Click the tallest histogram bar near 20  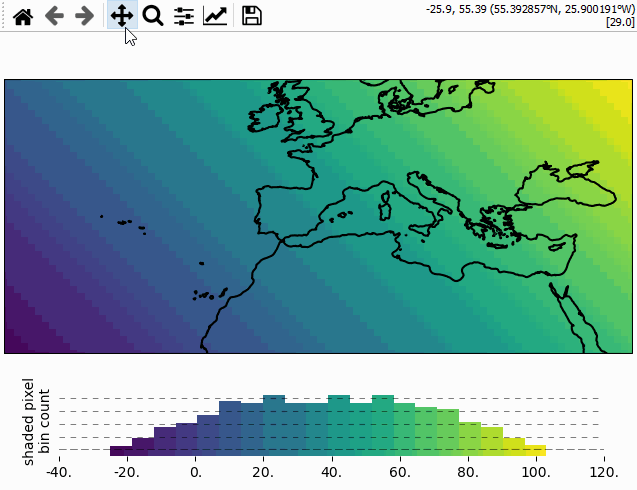pos(274,425)
